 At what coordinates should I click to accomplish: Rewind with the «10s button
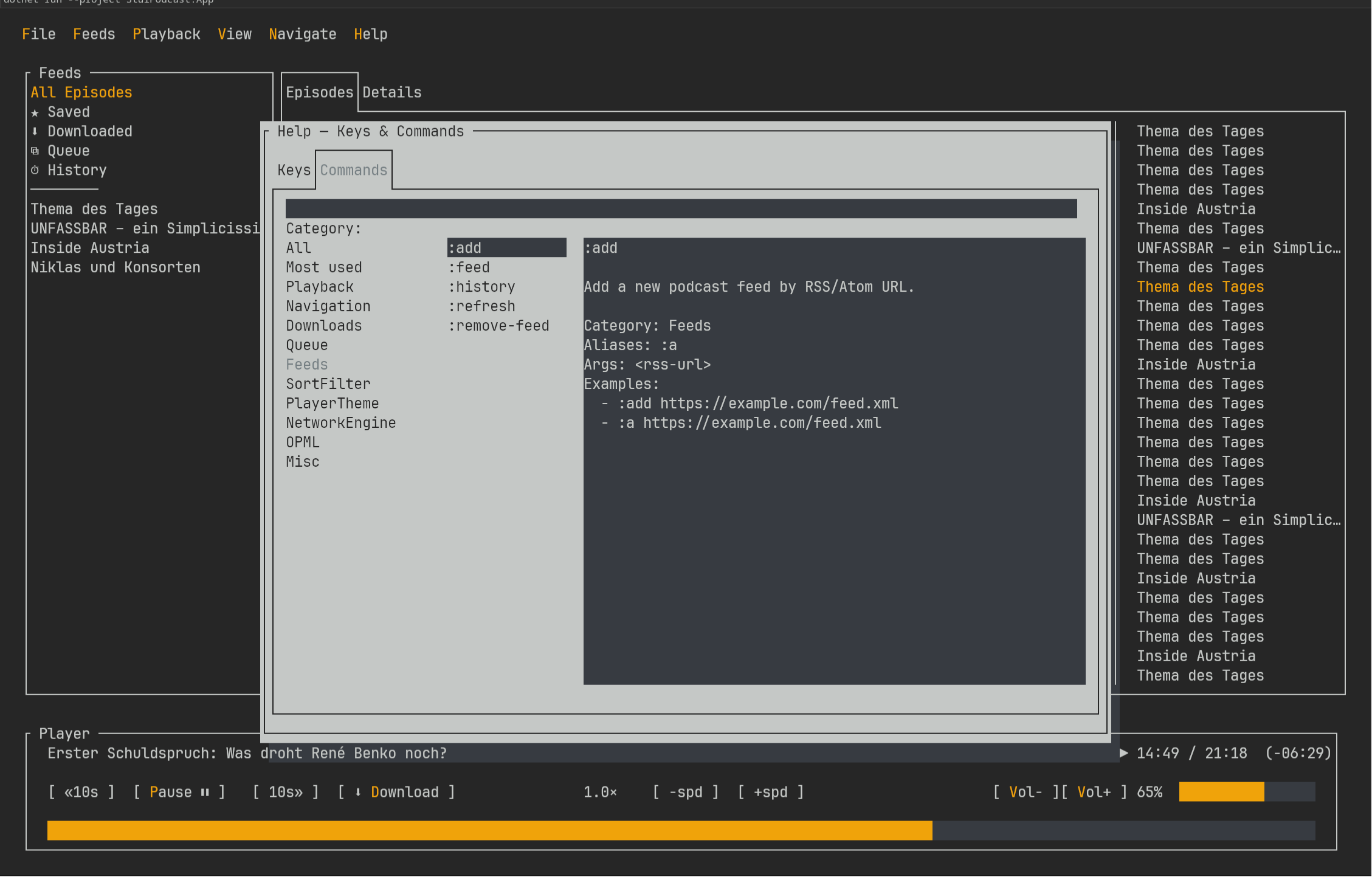81,792
